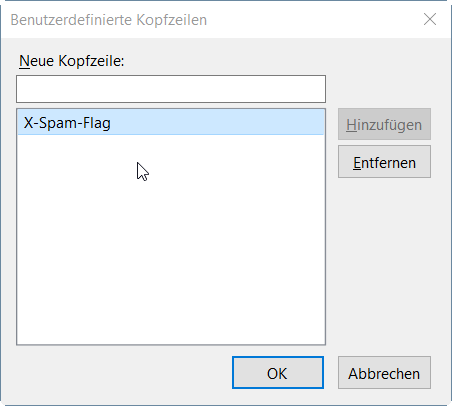452x406 pixels.
Task: Close the Benutzerdefinierte Kopfzeilen dialog with X
Action: 430,19
